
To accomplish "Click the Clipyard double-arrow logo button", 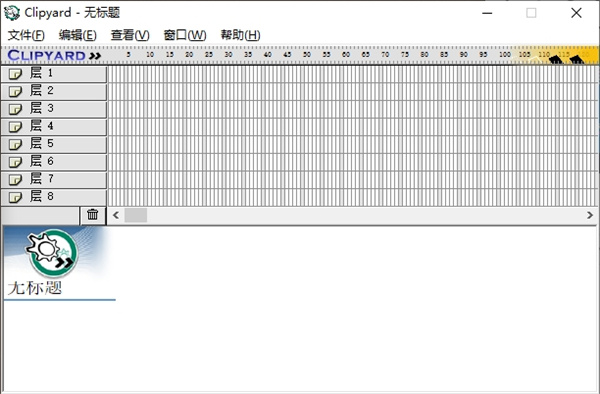I will [95, 56].
